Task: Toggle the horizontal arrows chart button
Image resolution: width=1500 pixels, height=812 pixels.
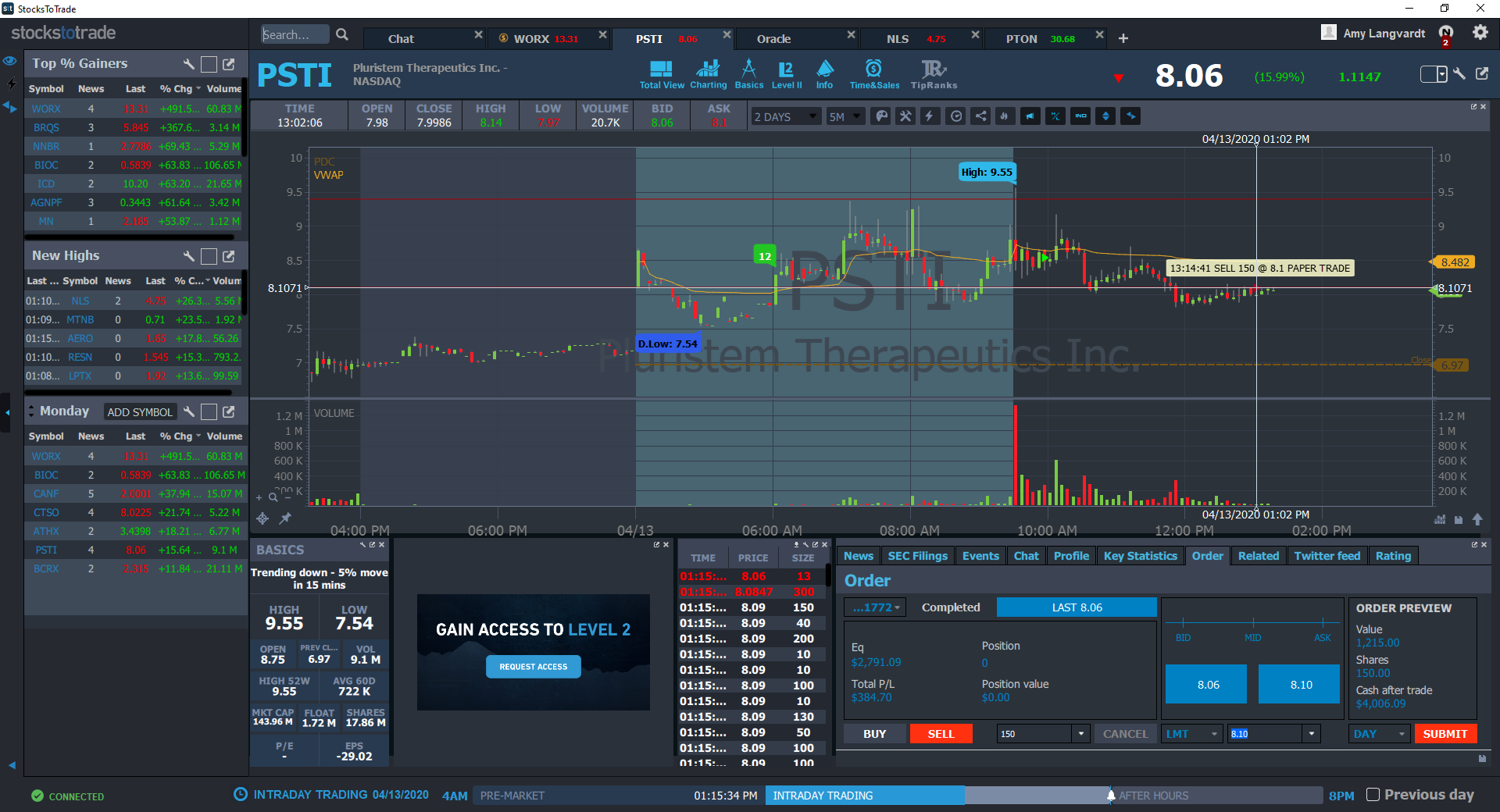Action: [x=1130, y=116]
